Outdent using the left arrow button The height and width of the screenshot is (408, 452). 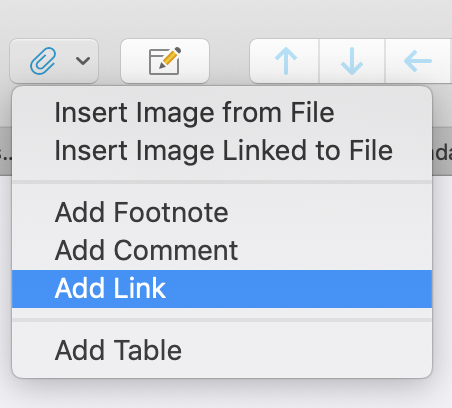click(x=418, y=61)
